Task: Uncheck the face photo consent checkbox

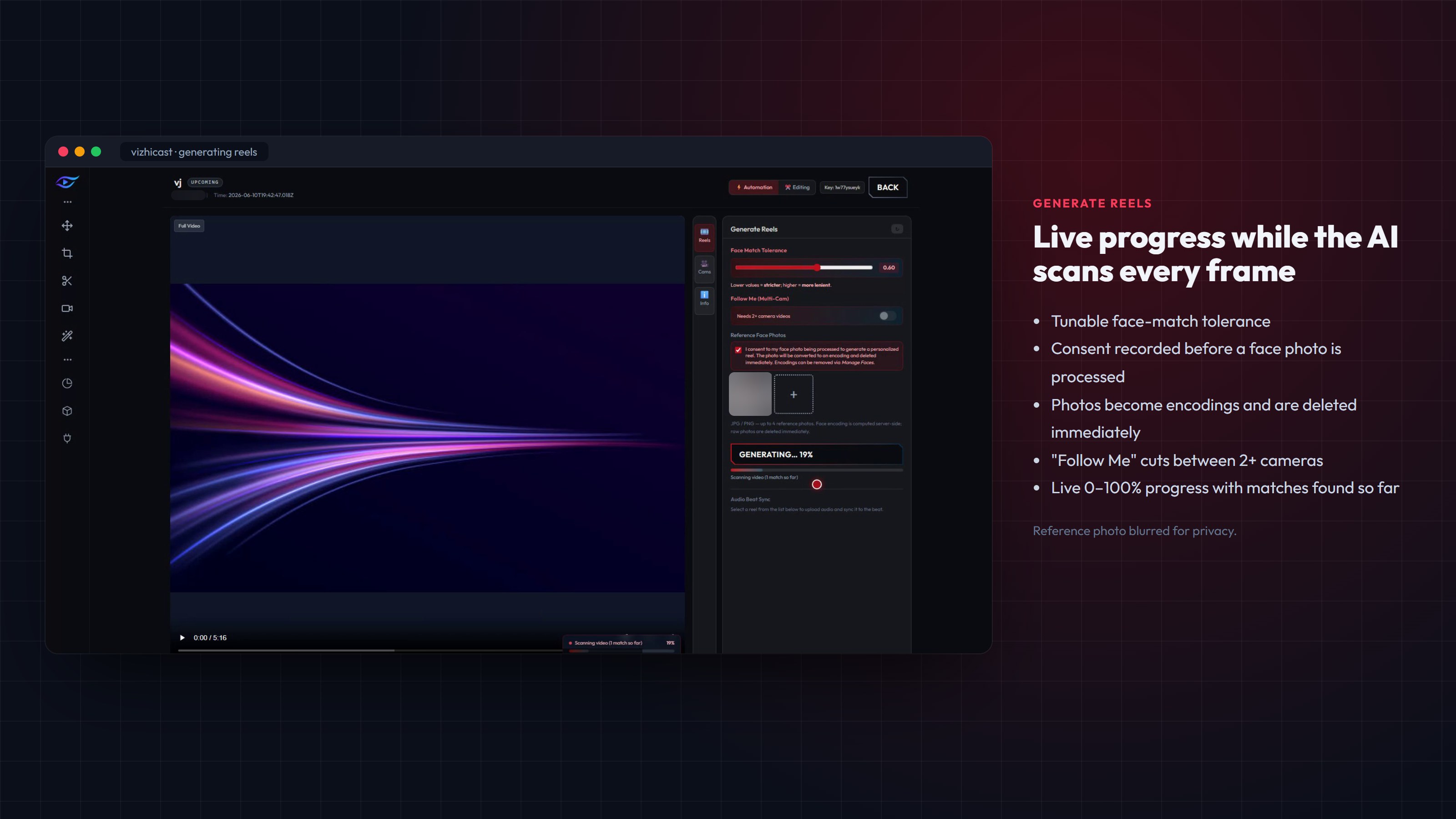Action: 738,350
